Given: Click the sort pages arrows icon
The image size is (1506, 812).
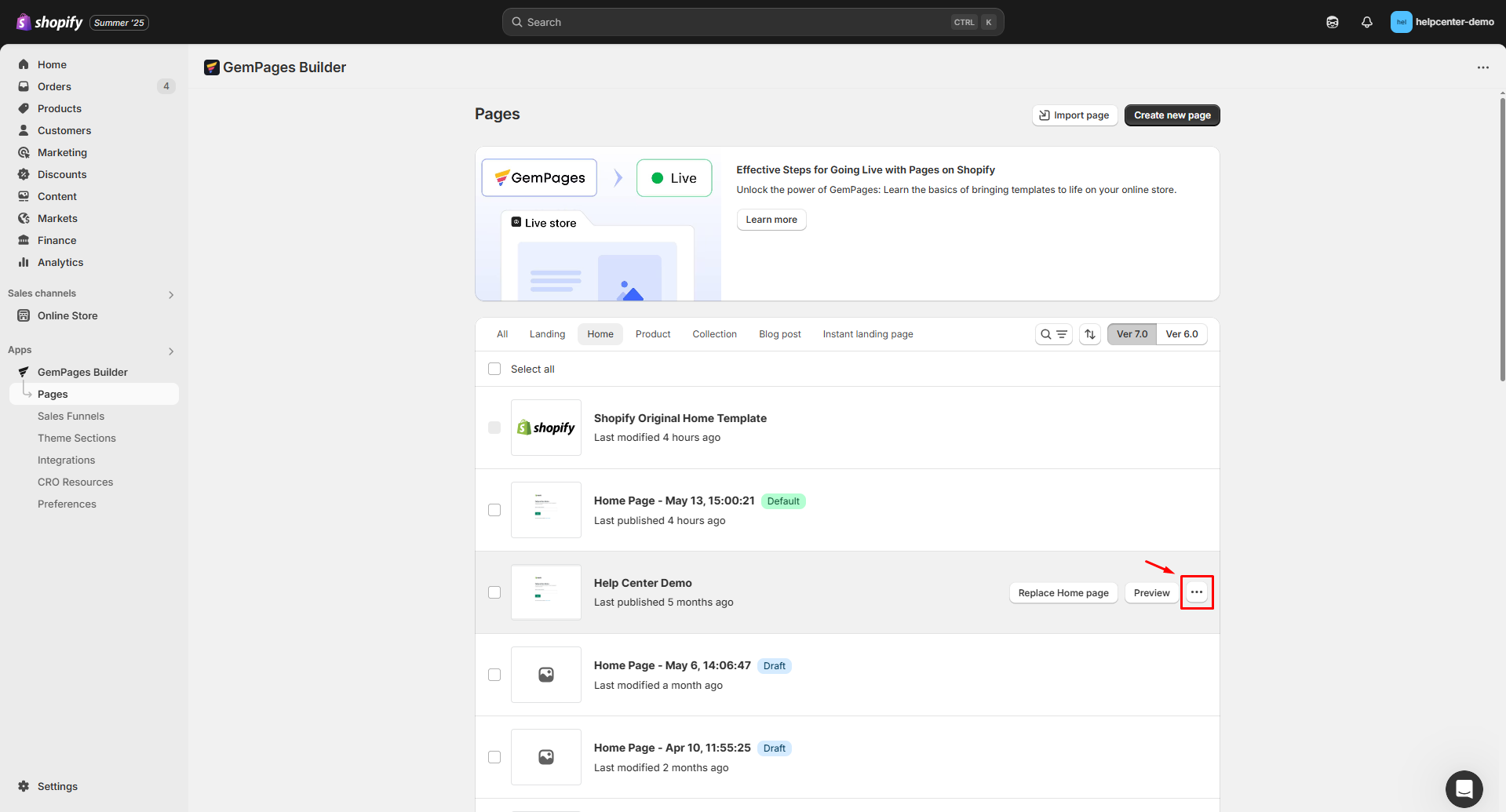Looking at the screenshot, I should tap(1089, 334).
